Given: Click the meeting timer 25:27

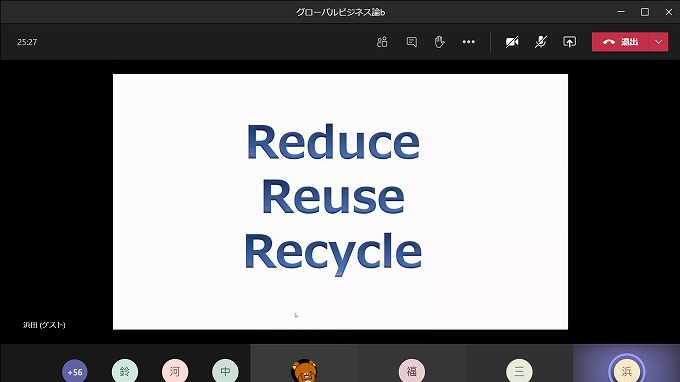Looking at the screenshot, I should (27, 42).
